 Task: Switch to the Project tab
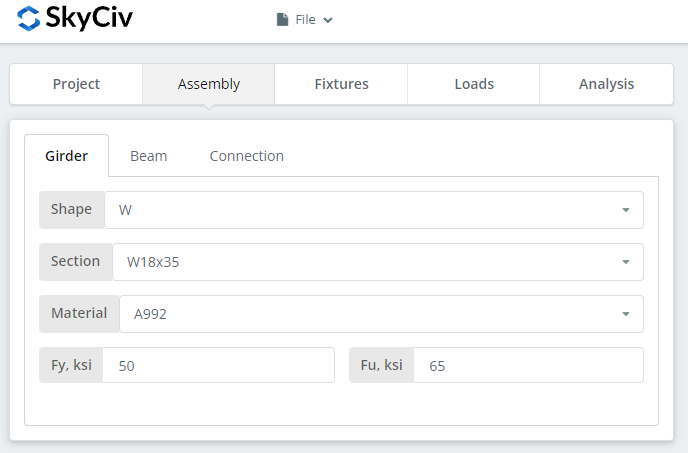[x=76, y=84]
